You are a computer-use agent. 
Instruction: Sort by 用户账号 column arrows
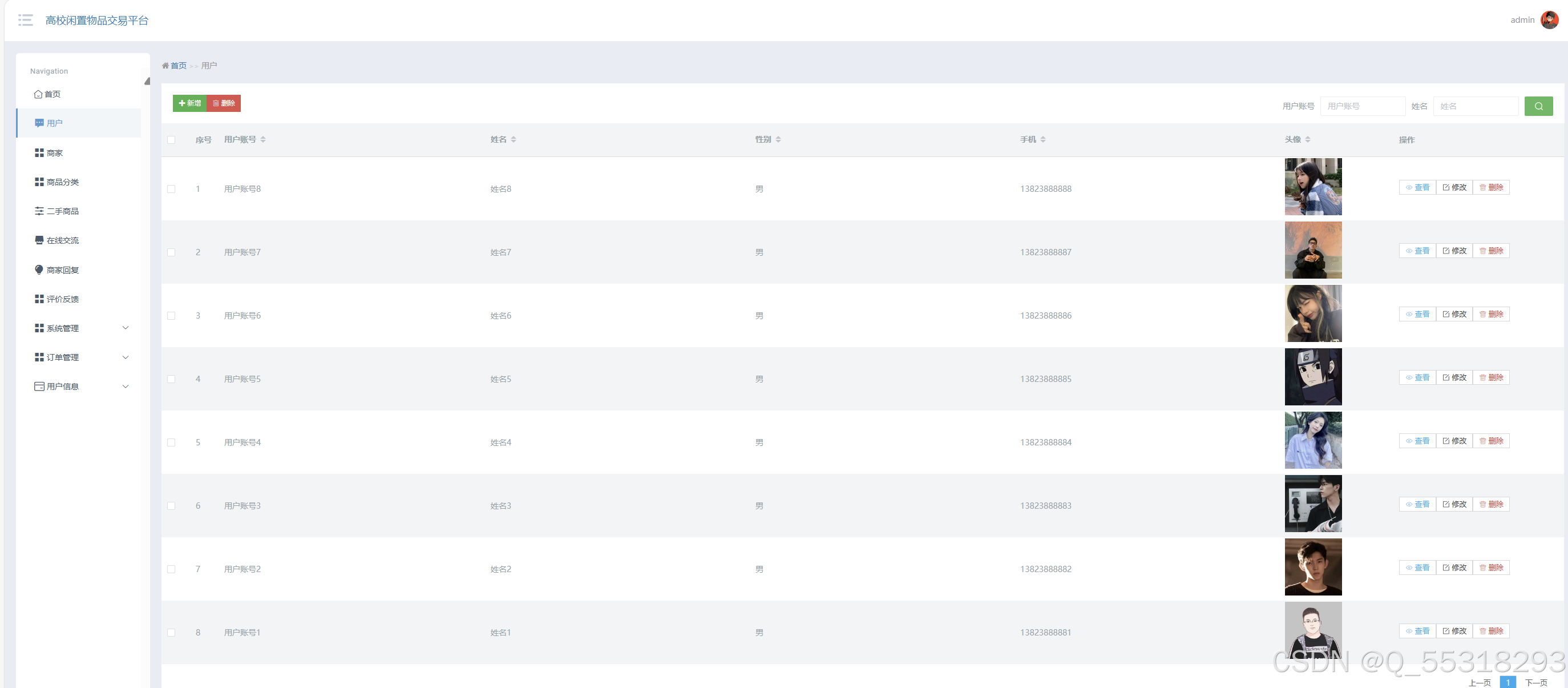263,139
